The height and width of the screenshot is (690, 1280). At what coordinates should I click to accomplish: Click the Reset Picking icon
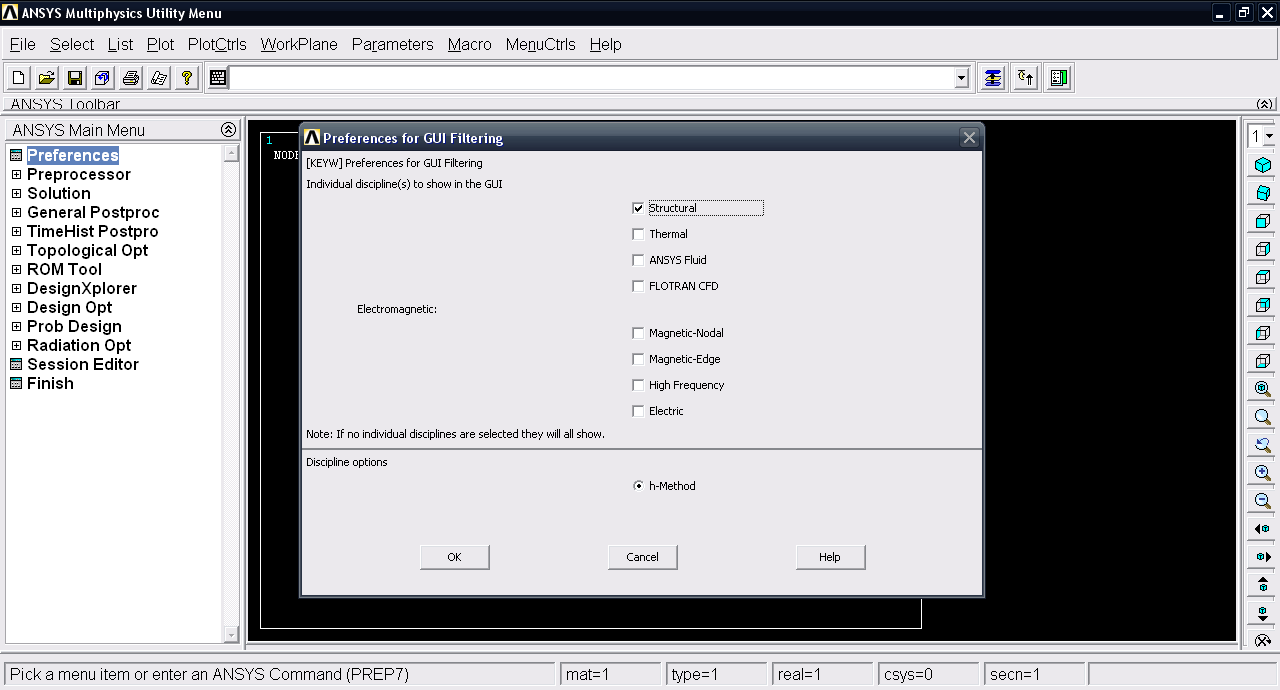[1025, 78]
